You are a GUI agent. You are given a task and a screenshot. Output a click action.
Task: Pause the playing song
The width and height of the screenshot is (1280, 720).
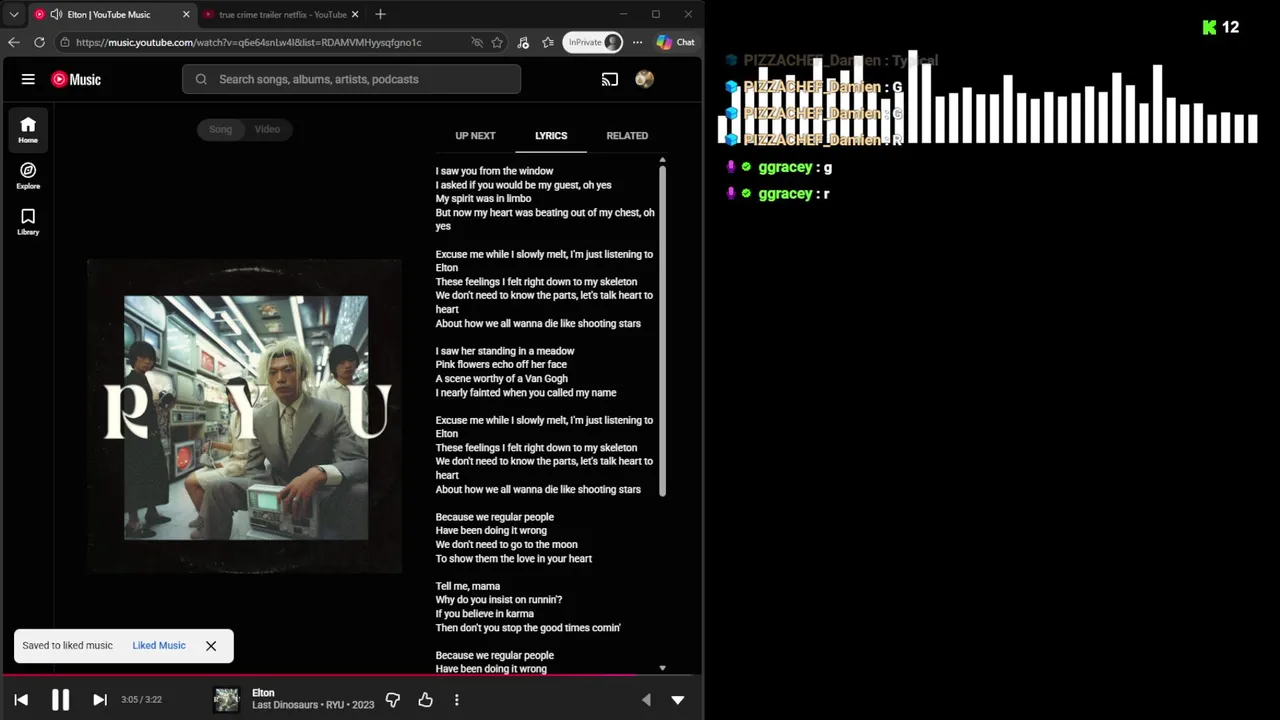tap(60, 700)
